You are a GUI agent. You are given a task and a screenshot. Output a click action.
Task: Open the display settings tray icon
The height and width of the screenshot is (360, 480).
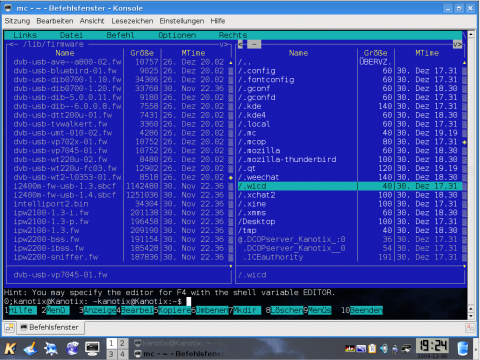coord(361,349)
